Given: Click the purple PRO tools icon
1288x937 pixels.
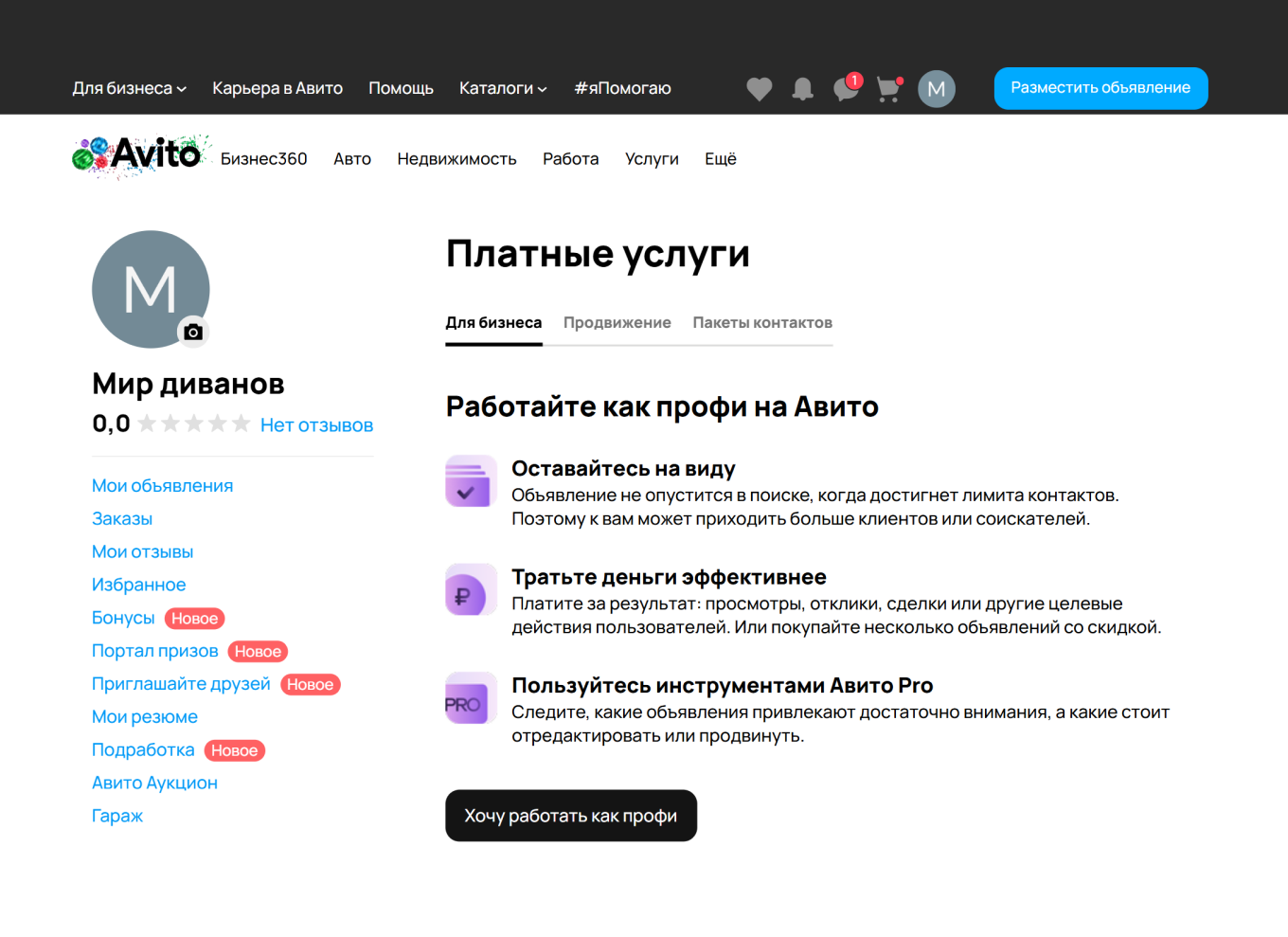Looking at the screenshot, I should pos(471,698).
